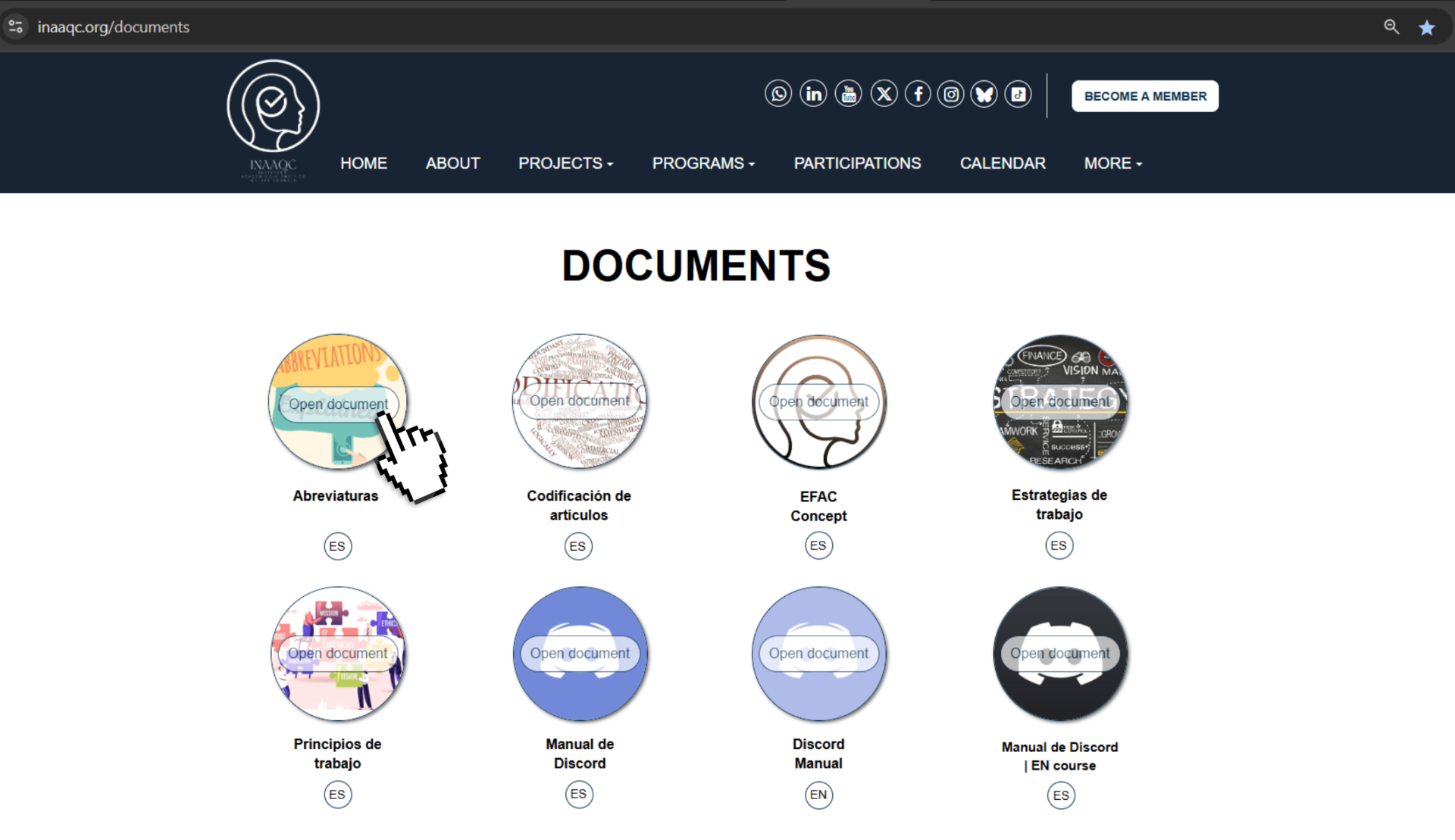Select ES badge under EFAC Concept
1455x840 pixels.
818,546
